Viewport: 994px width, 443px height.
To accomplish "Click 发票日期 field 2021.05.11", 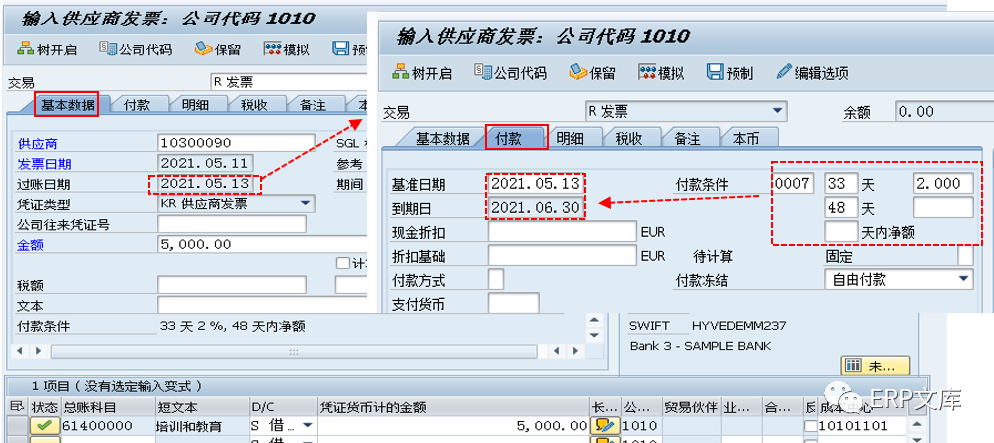I will tap(206, 163).
